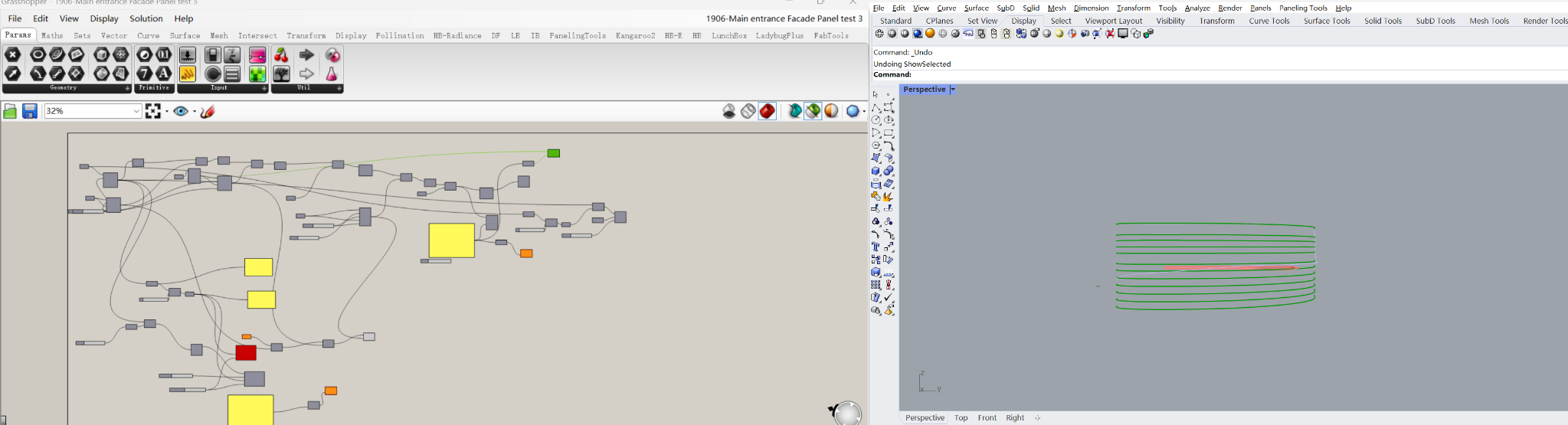This screenshot has width=1568, height=425.
Task: Select the Point parameter hexagon icon
Action: [13, 54]
